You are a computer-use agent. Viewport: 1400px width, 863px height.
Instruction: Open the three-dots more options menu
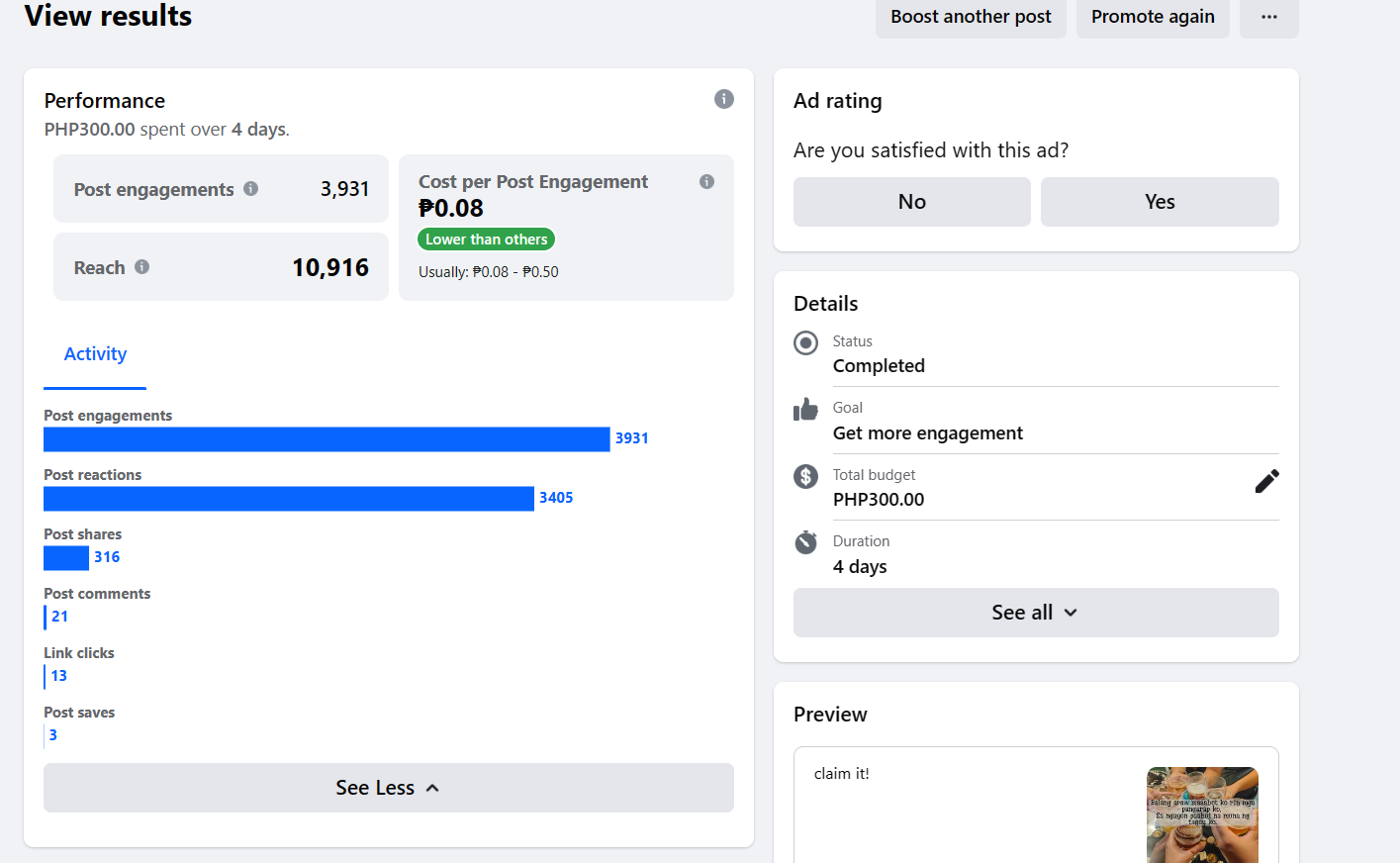tap(1268, 17)
